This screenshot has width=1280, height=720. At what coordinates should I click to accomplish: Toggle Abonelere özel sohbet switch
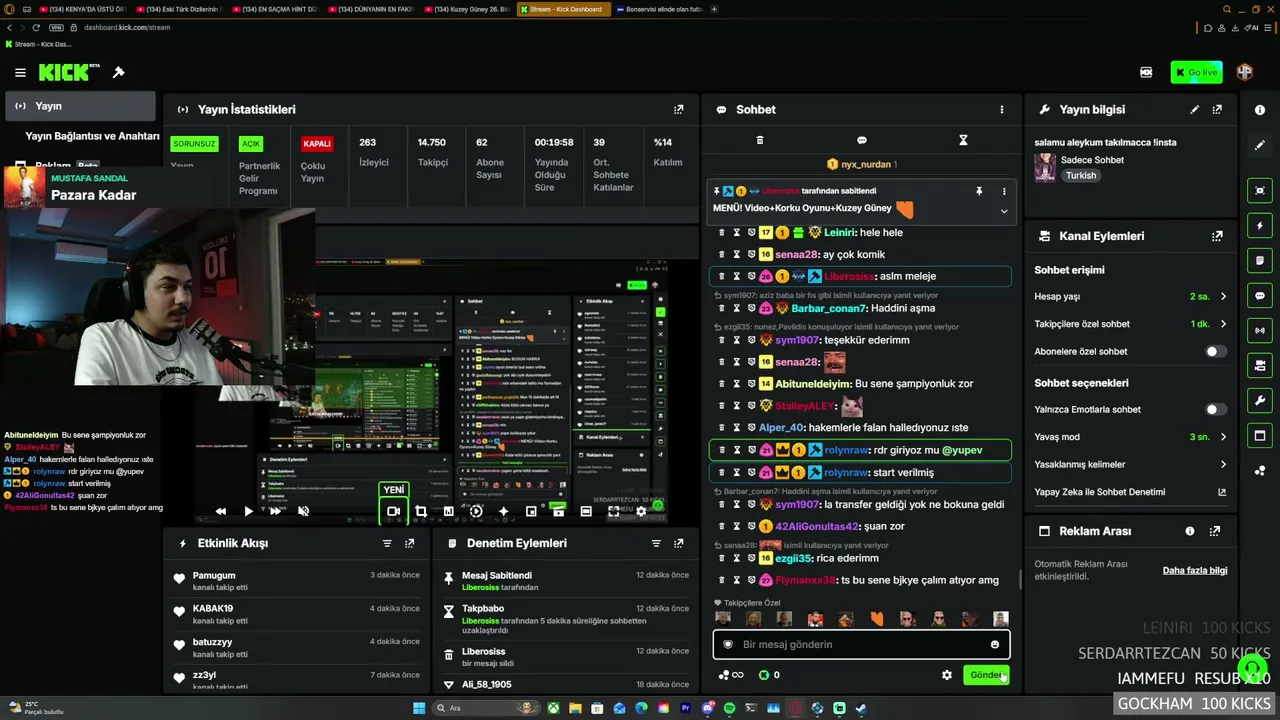(x=1216, y=352)
